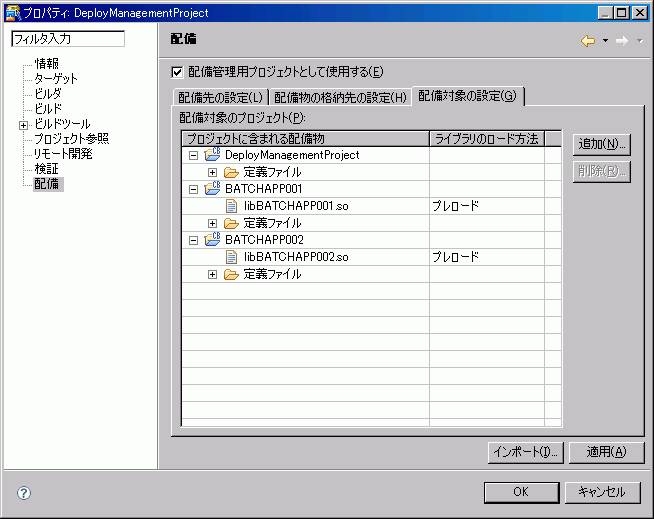Screen dimensions: 654x519
Task: Select 定義ファイル label under DeployManagementProject
Action: click(x=272, y=172)
